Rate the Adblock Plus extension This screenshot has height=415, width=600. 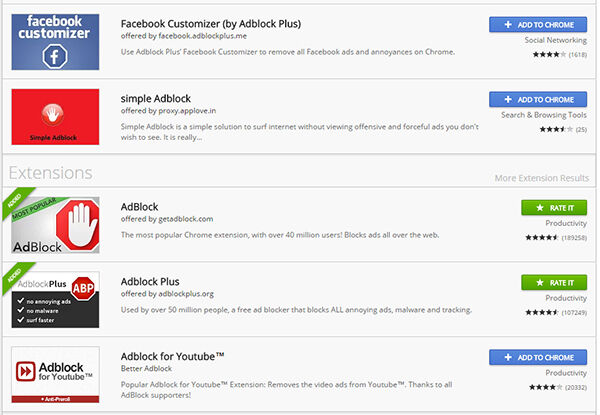pos(554,283)
